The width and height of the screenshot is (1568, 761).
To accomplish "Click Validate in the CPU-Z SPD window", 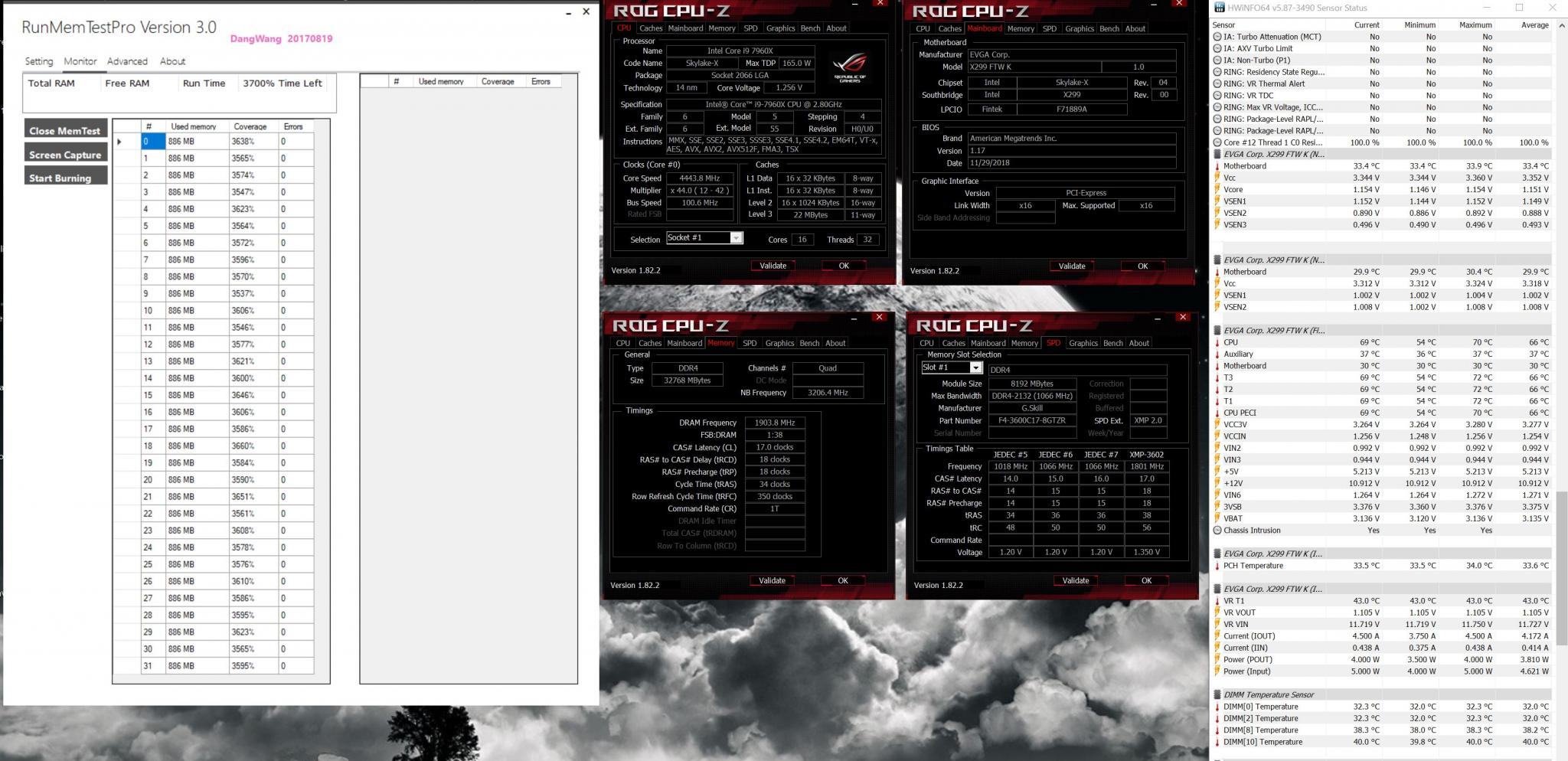I will click(1075, 580).
